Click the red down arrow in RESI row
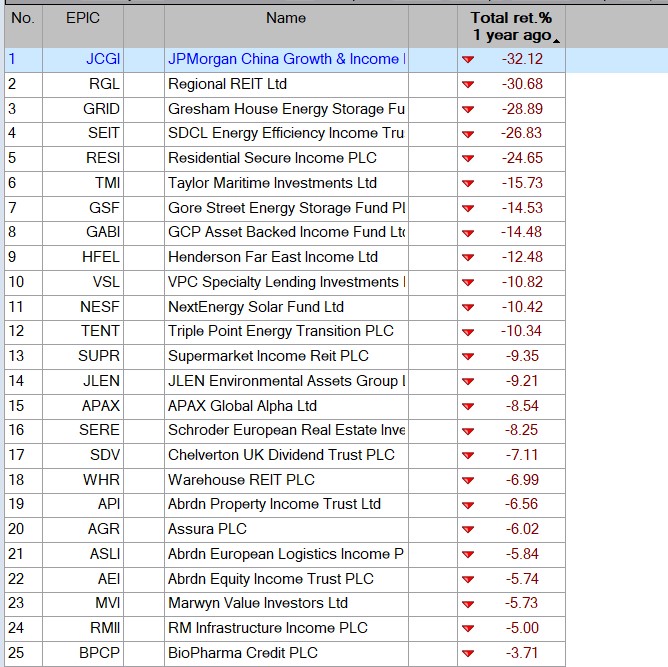668x667 pixels. pyautogui.click(x=468, y=158)
